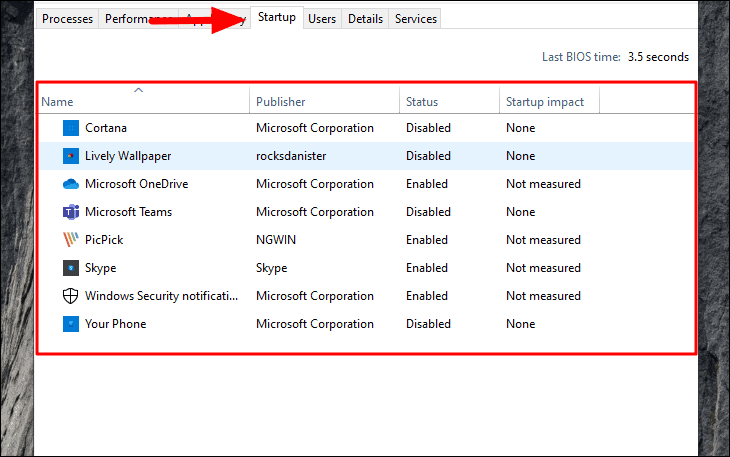This screenshot has width=730, height=457.
Task: Sort by the Name column header
Action: tap(57, 102)
